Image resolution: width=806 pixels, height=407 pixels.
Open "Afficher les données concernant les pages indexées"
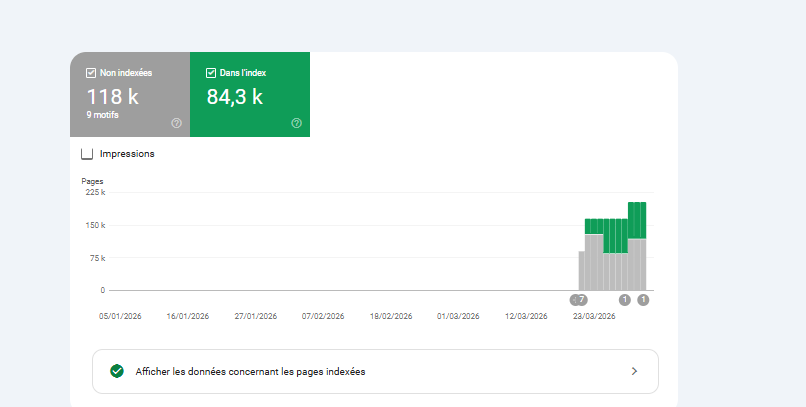click(375, 372)
